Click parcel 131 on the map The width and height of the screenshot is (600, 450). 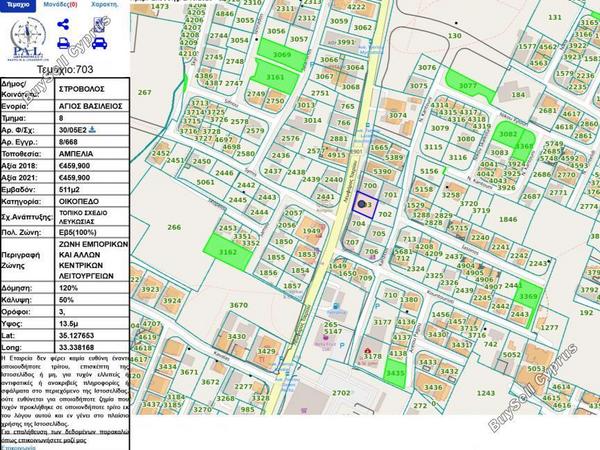point(555,17)
